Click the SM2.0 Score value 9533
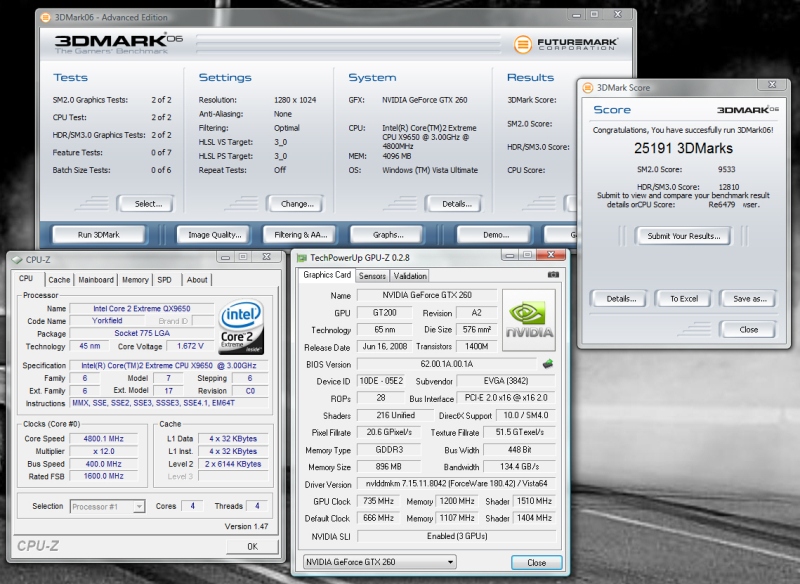Viewport: 800px width, 584px height. [x=727, y=169]
